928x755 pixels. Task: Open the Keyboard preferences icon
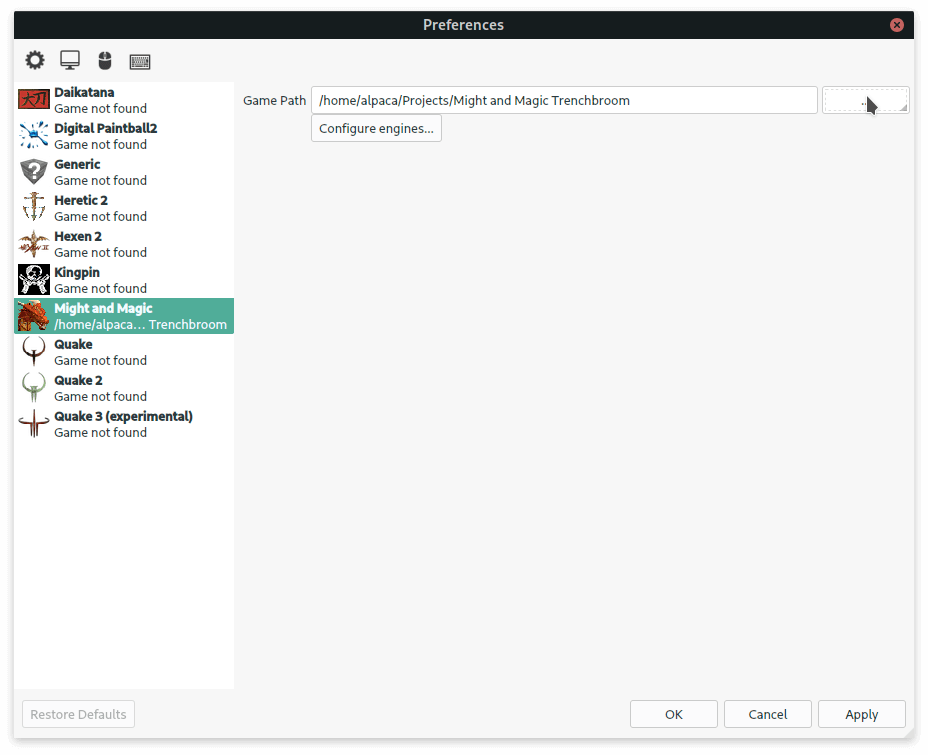140,61
